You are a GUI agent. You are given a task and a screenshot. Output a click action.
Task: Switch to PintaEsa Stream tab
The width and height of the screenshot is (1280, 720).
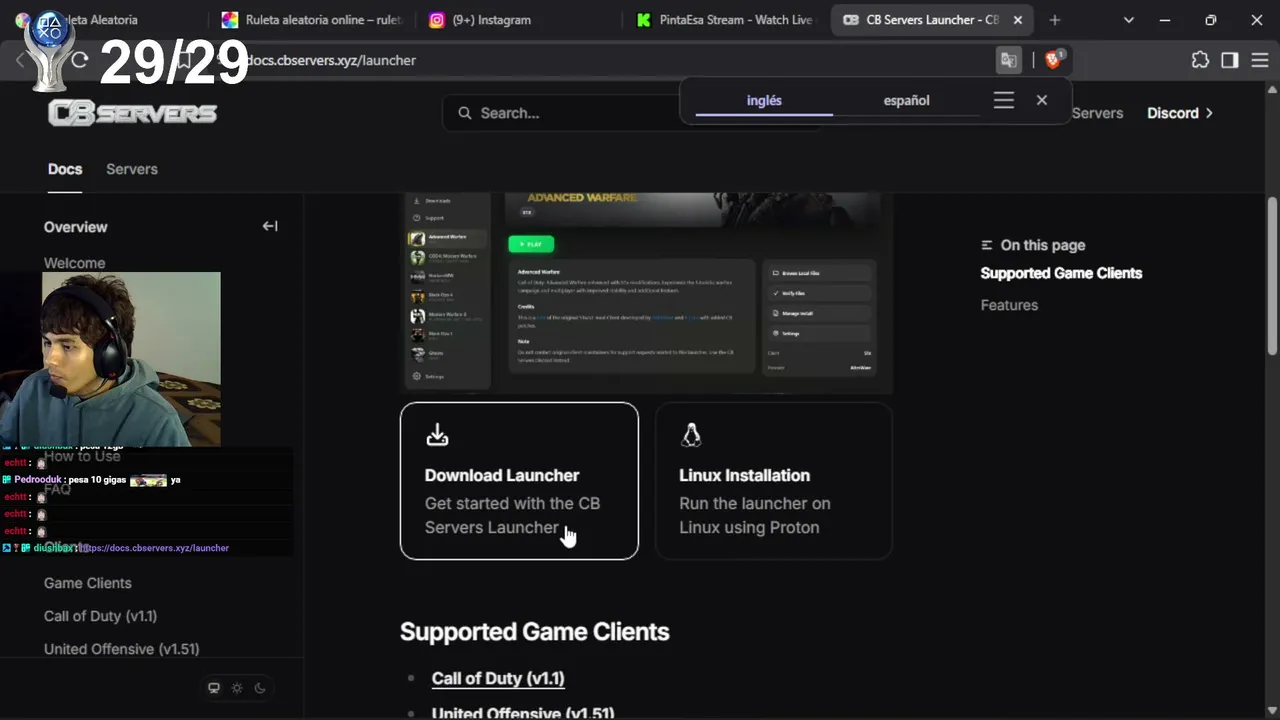tap(725, 20)
